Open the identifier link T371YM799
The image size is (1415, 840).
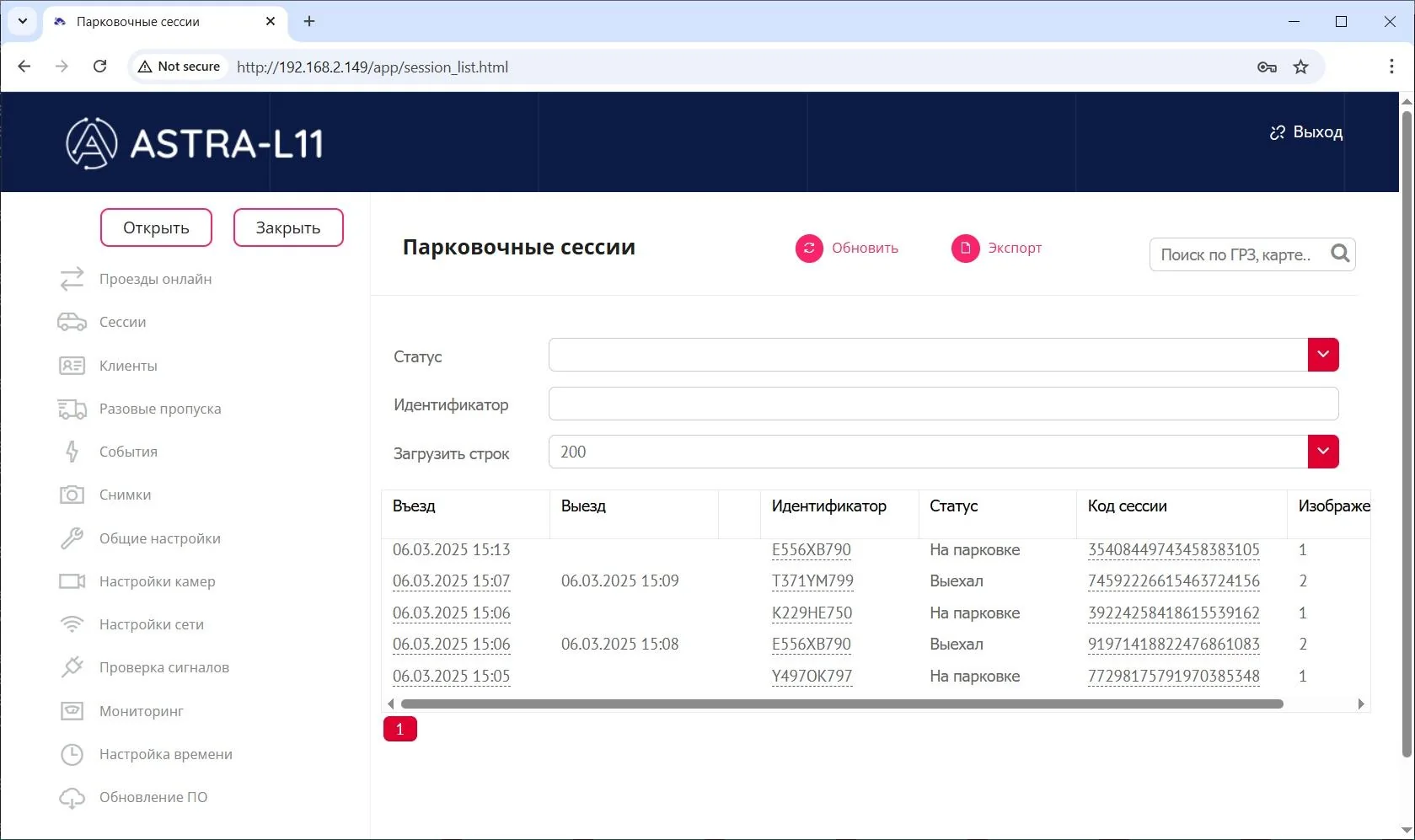point(812,581)
